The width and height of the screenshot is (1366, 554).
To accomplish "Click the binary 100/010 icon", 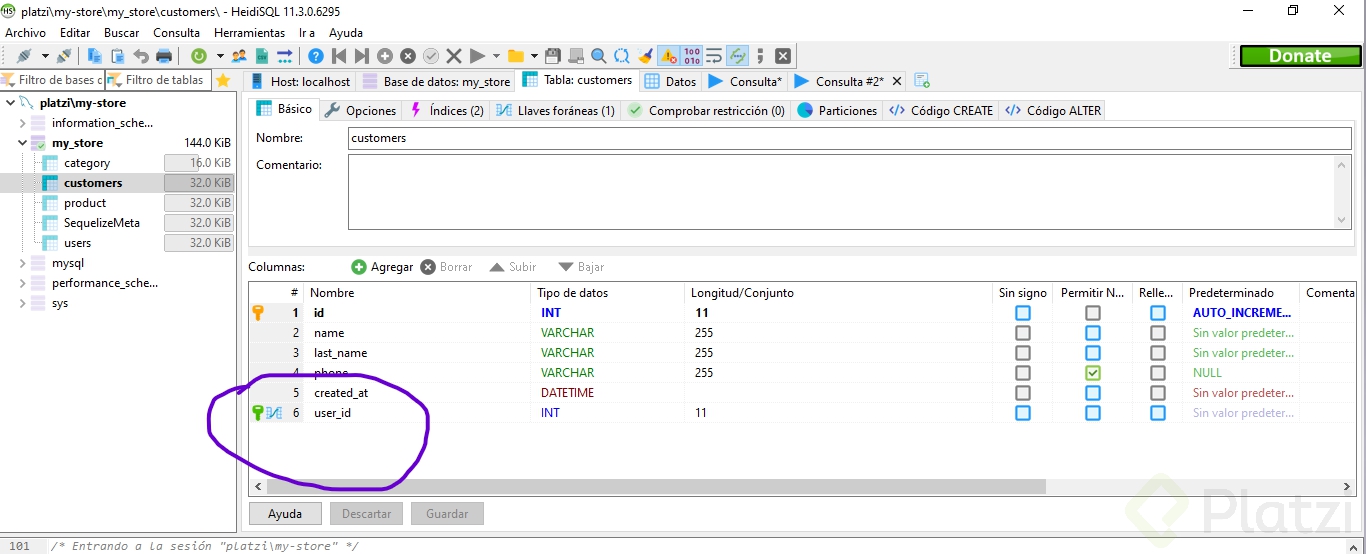I will pos(691,56).
